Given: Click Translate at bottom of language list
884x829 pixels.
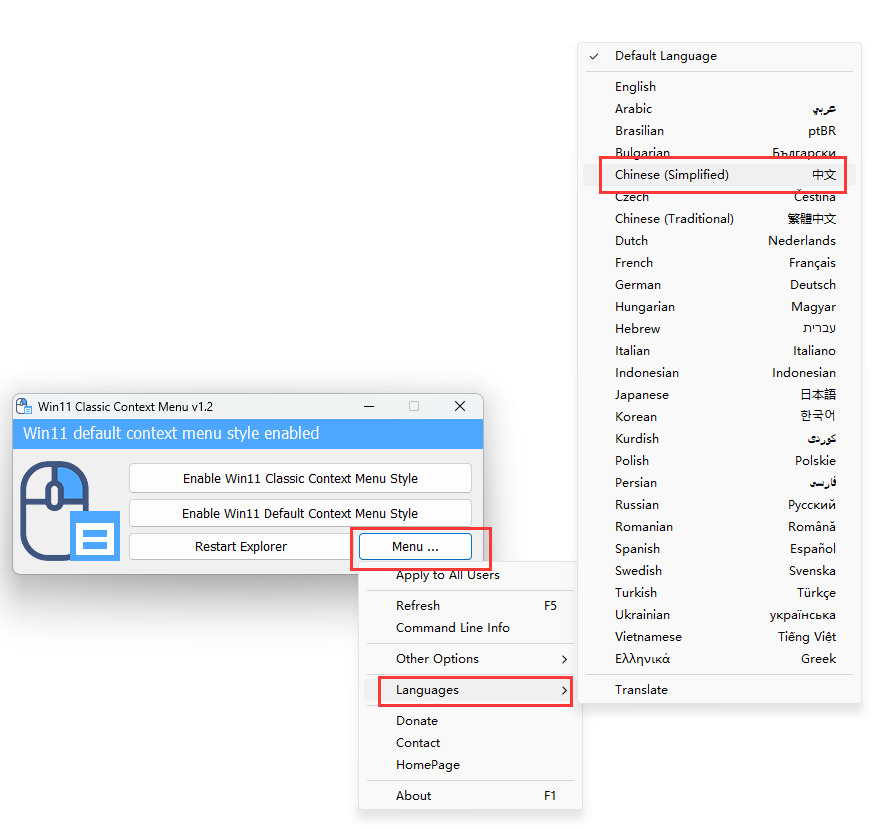Looking at the screenshot, I should [x=719, y=690].
